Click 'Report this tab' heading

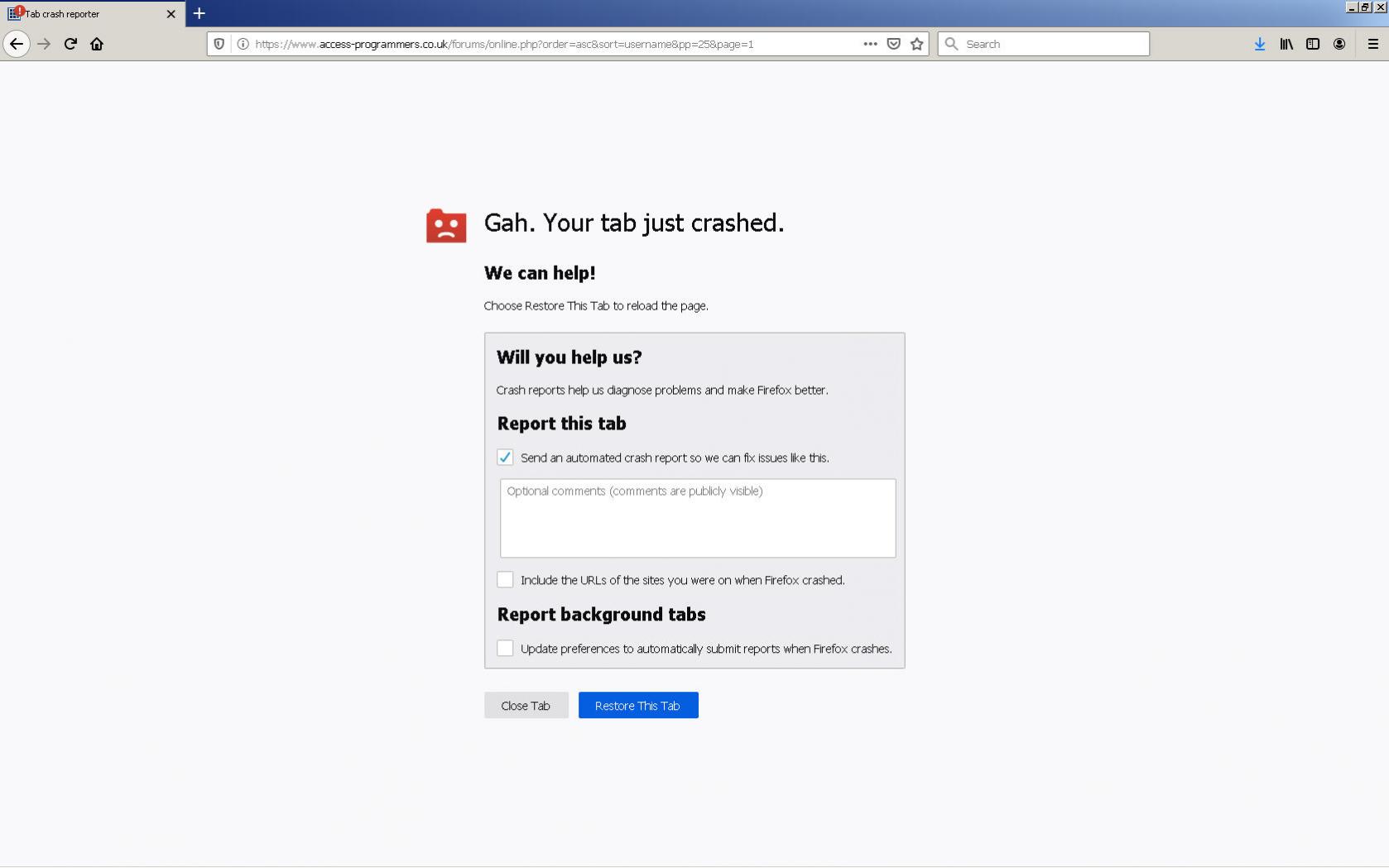coord(562,423)
